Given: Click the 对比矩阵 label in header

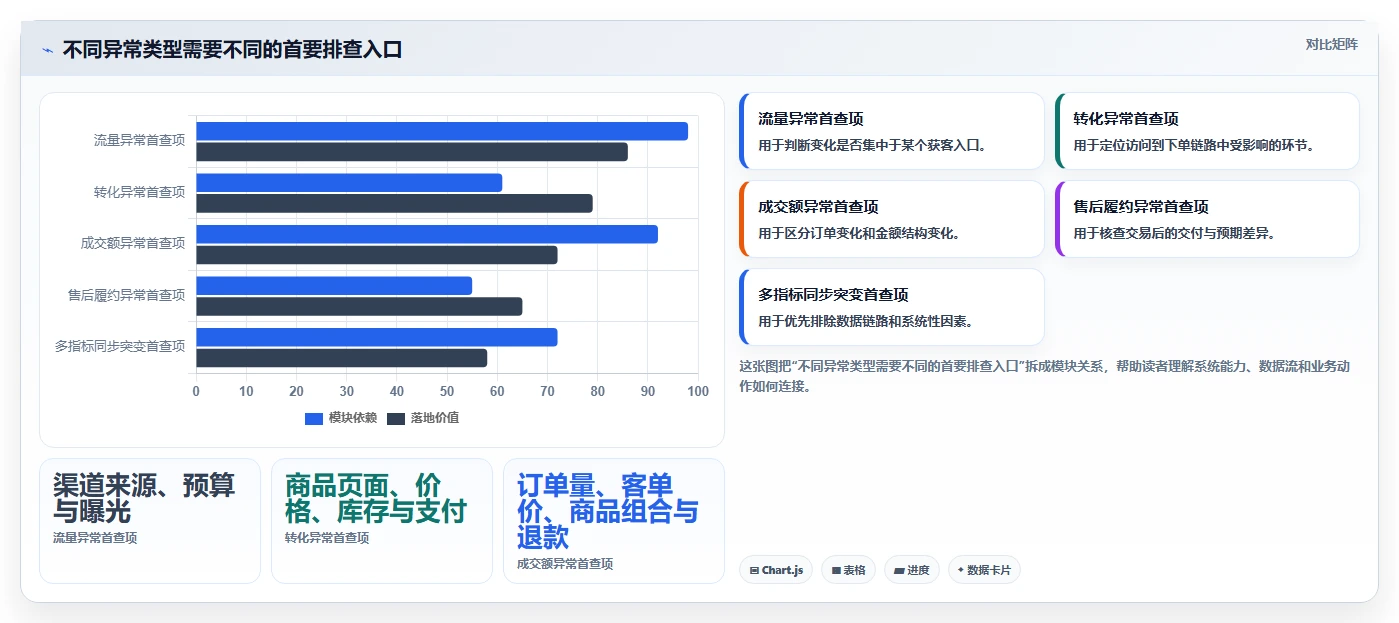Looking at the screenshot, I should pos(1331,44).
